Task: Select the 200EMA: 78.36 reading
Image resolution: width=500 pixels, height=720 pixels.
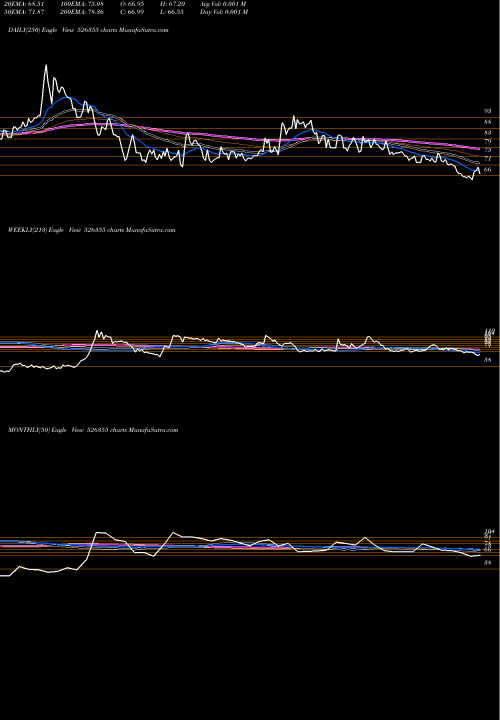Action: tap(82, 12)
